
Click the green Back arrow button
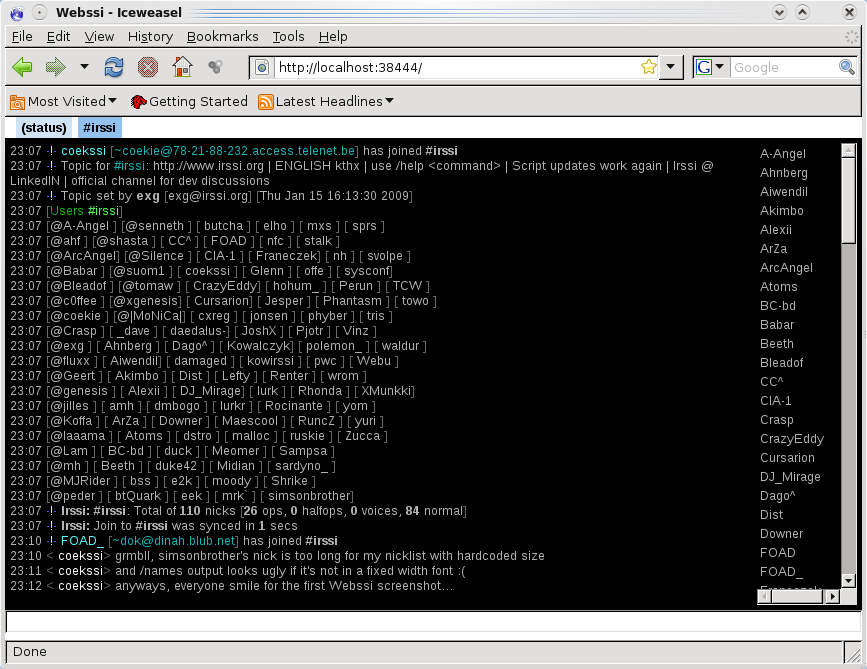22,67
